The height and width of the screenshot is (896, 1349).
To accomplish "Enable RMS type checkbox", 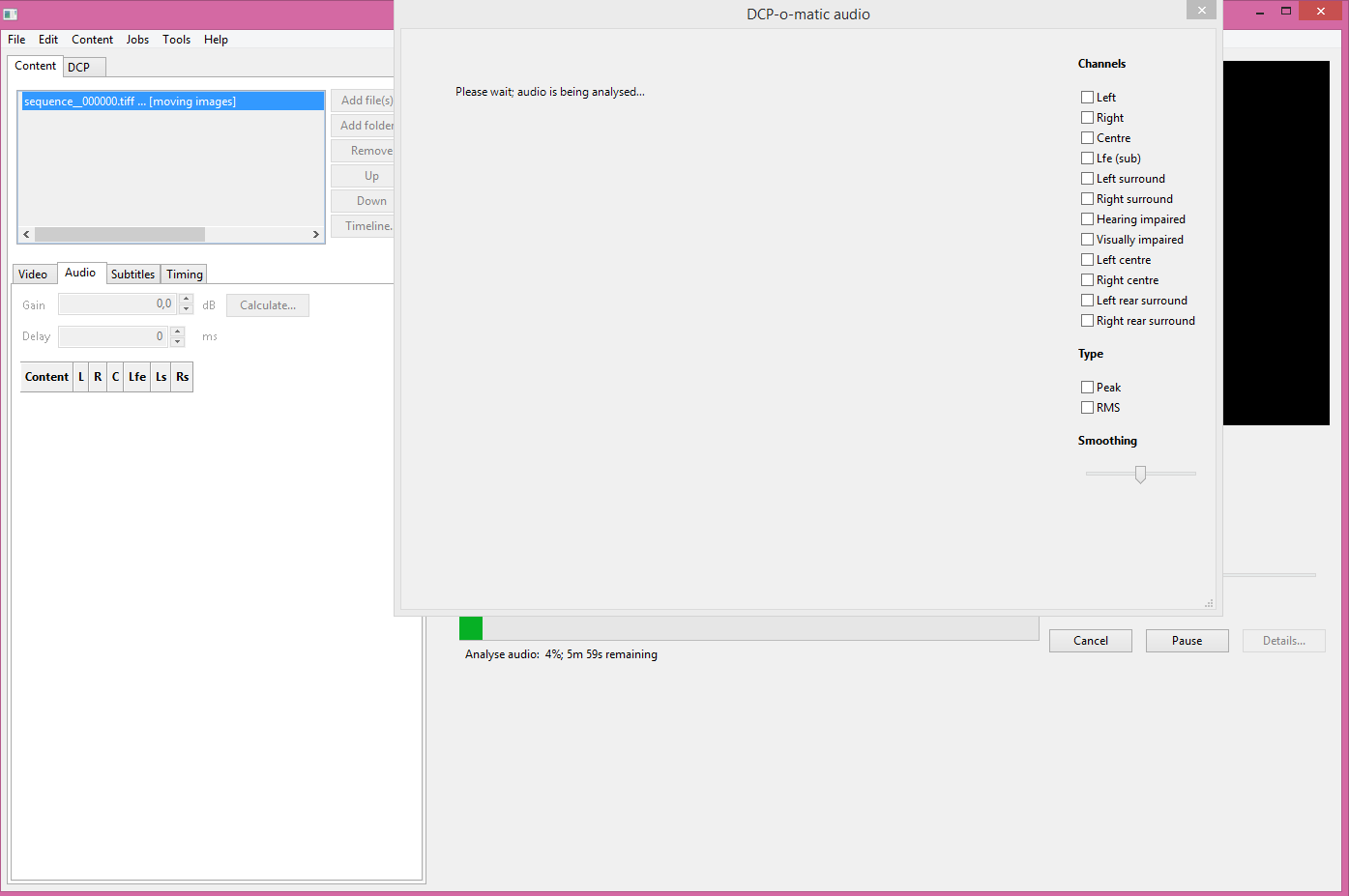I will point(1087,408).
